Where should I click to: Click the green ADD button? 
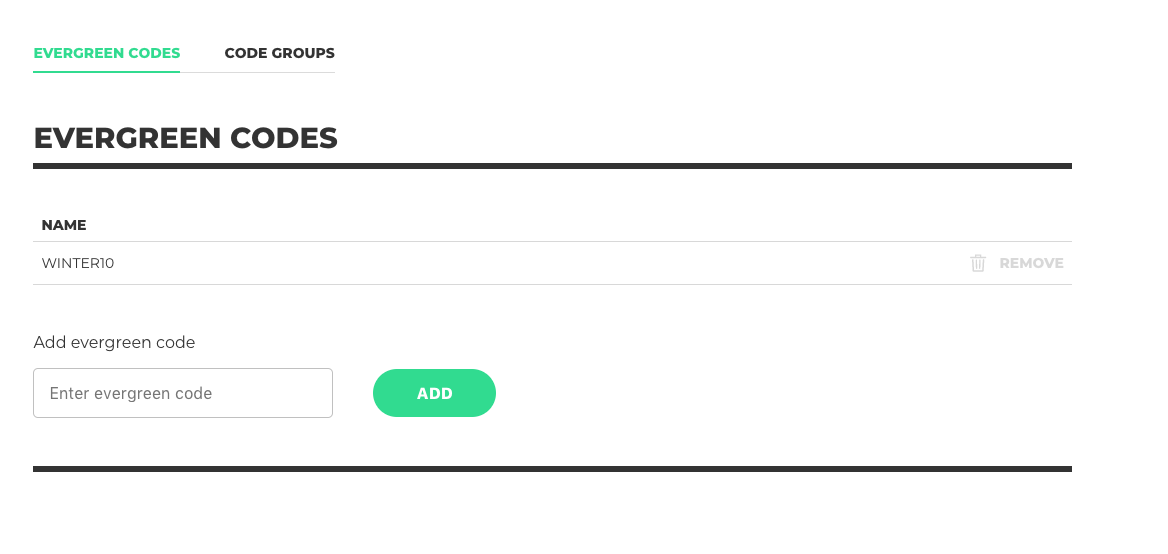(434, 393)
